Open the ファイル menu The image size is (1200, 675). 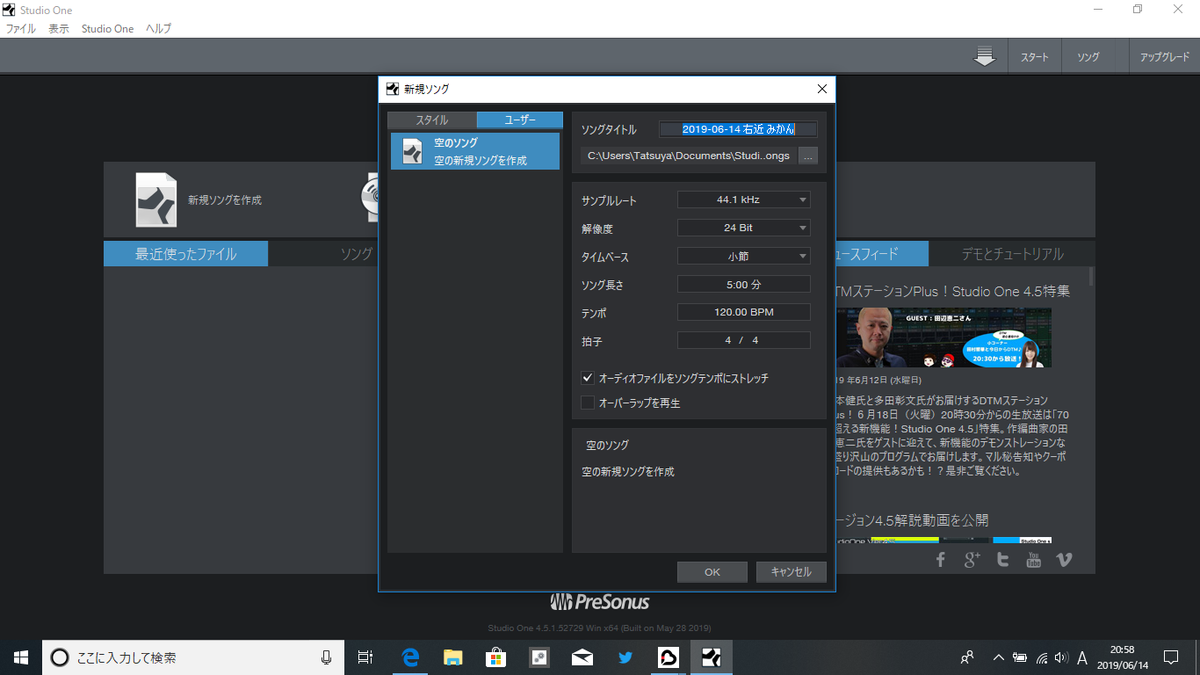[x=21, y=29]
